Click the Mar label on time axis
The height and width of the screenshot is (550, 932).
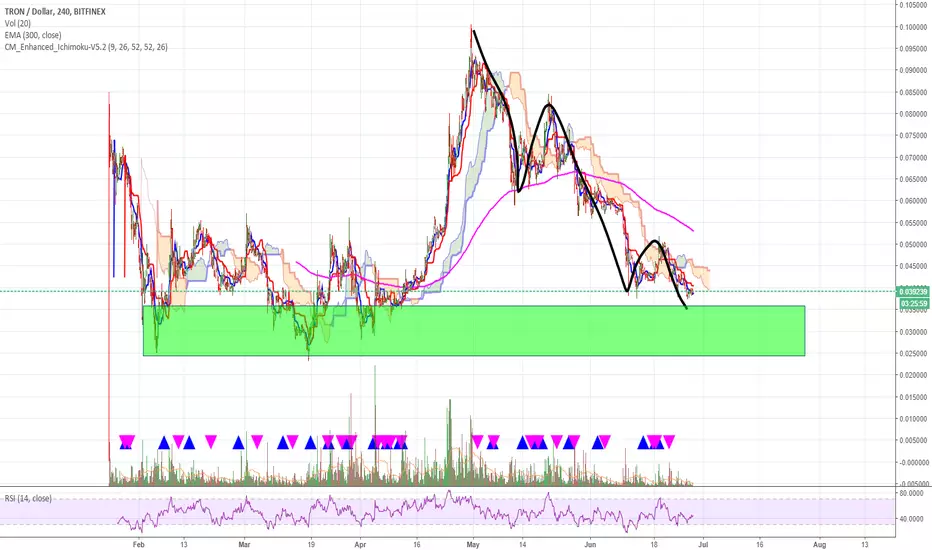point(244,544)
